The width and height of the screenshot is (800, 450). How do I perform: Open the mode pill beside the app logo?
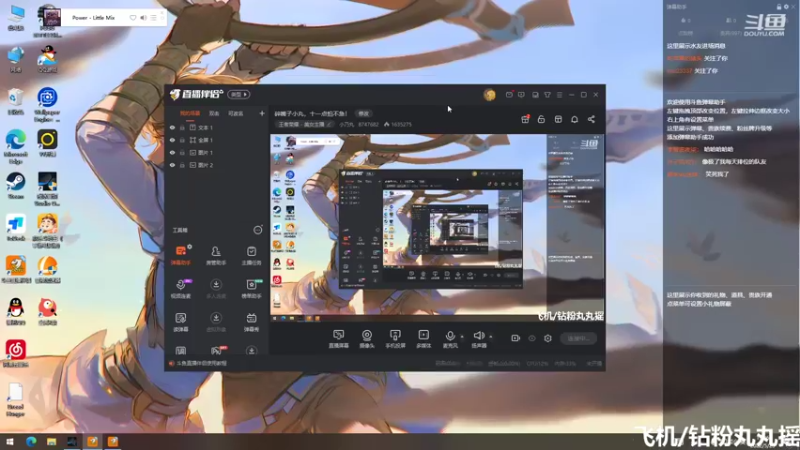(238, 94)
